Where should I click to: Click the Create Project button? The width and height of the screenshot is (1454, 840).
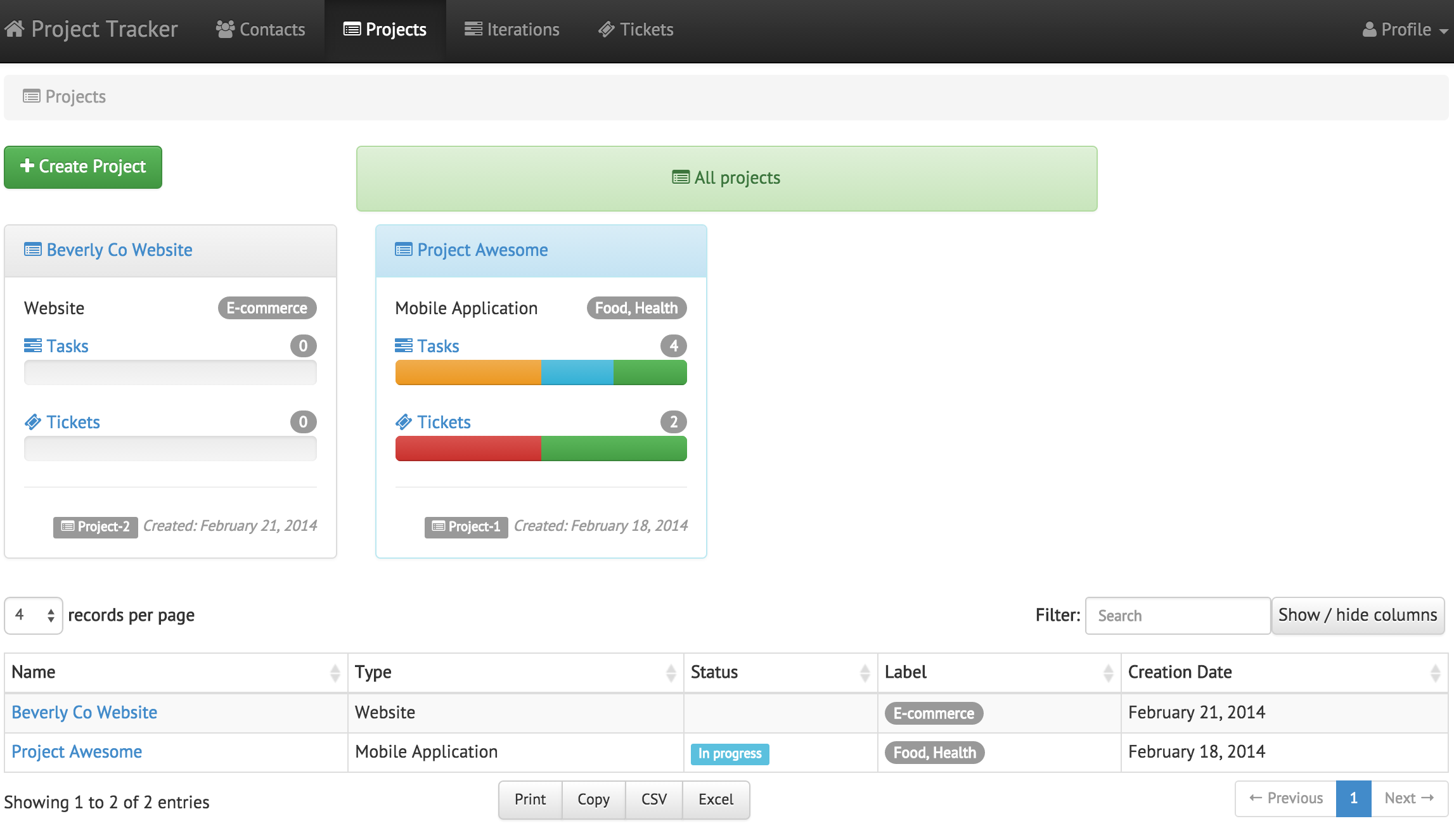(x=83, y=165)
